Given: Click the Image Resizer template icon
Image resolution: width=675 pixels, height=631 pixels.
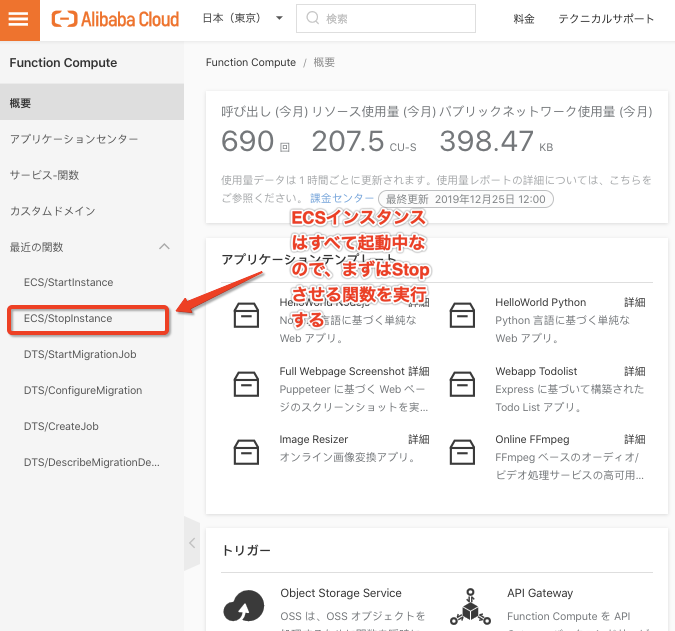Looking at the screenshot, I should [246, 451].
